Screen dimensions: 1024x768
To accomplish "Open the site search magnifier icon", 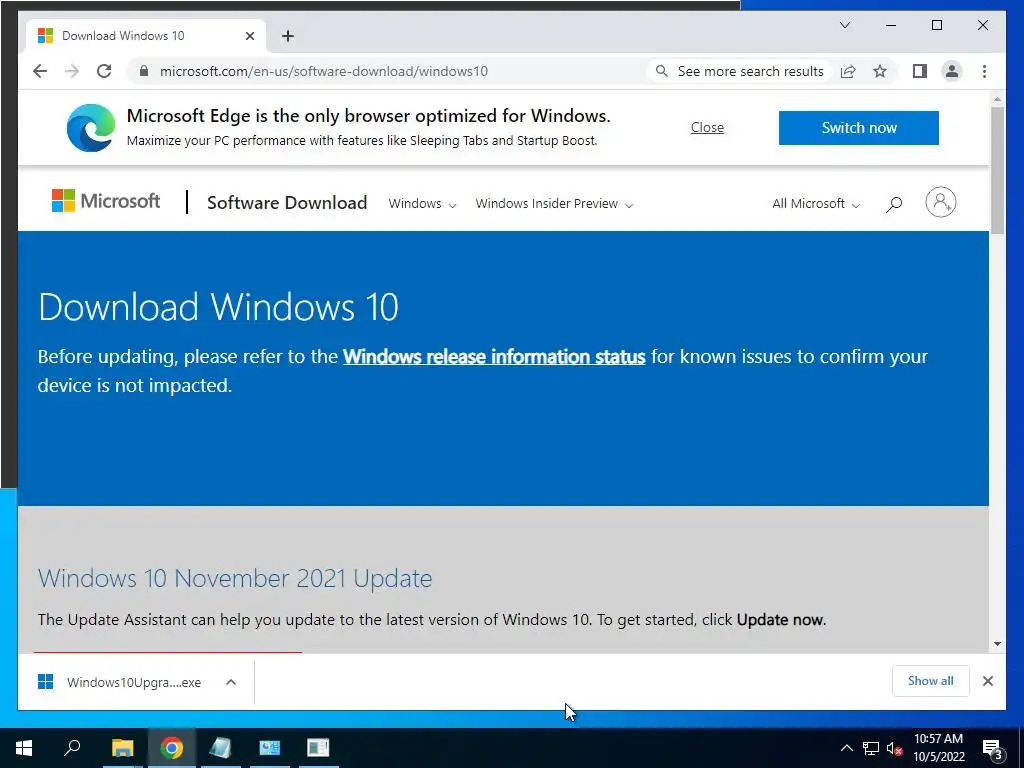I will (x=894, y=204).
